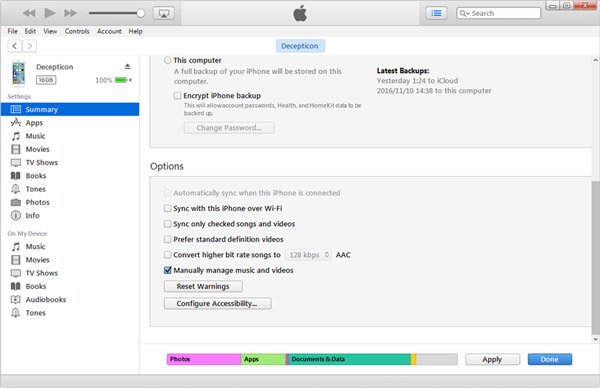Image resolution: width=600 pixels, height=388 pixels.
Task: Click the volume slider knob
Action: coord(141,13)
